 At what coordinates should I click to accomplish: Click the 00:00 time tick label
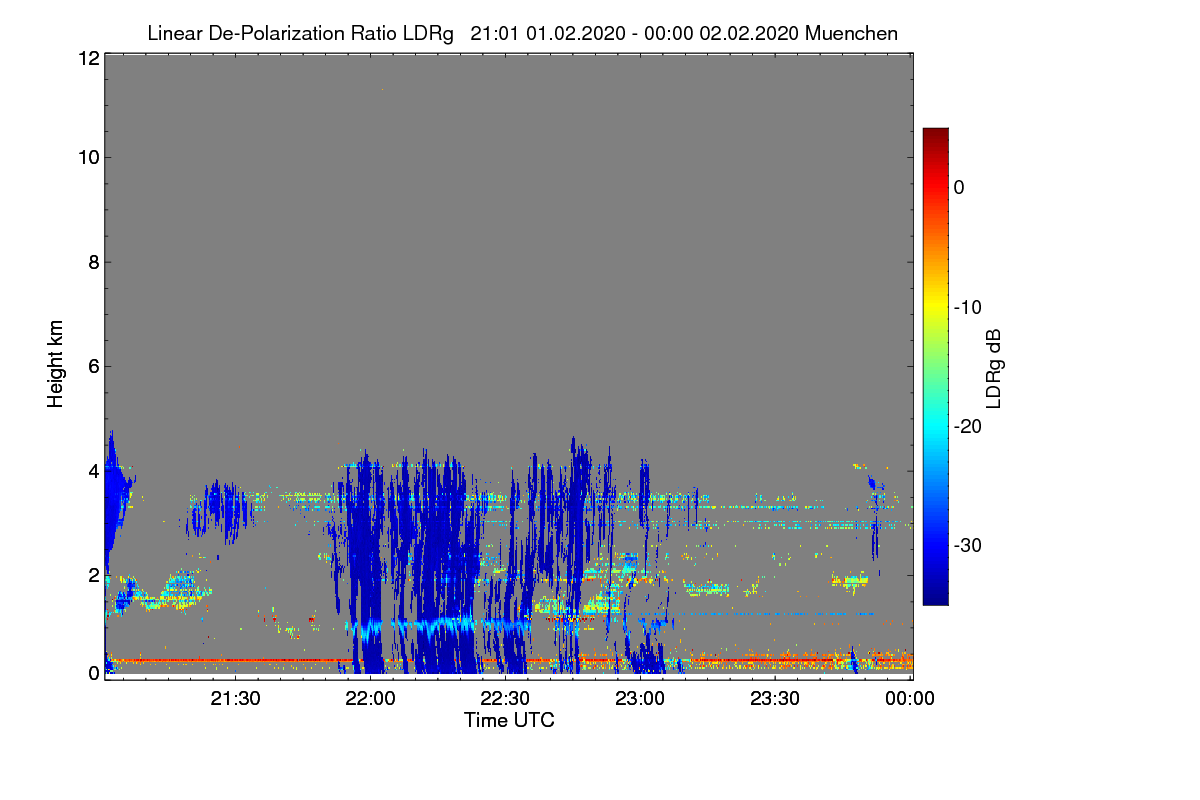(x=910, y=699)
